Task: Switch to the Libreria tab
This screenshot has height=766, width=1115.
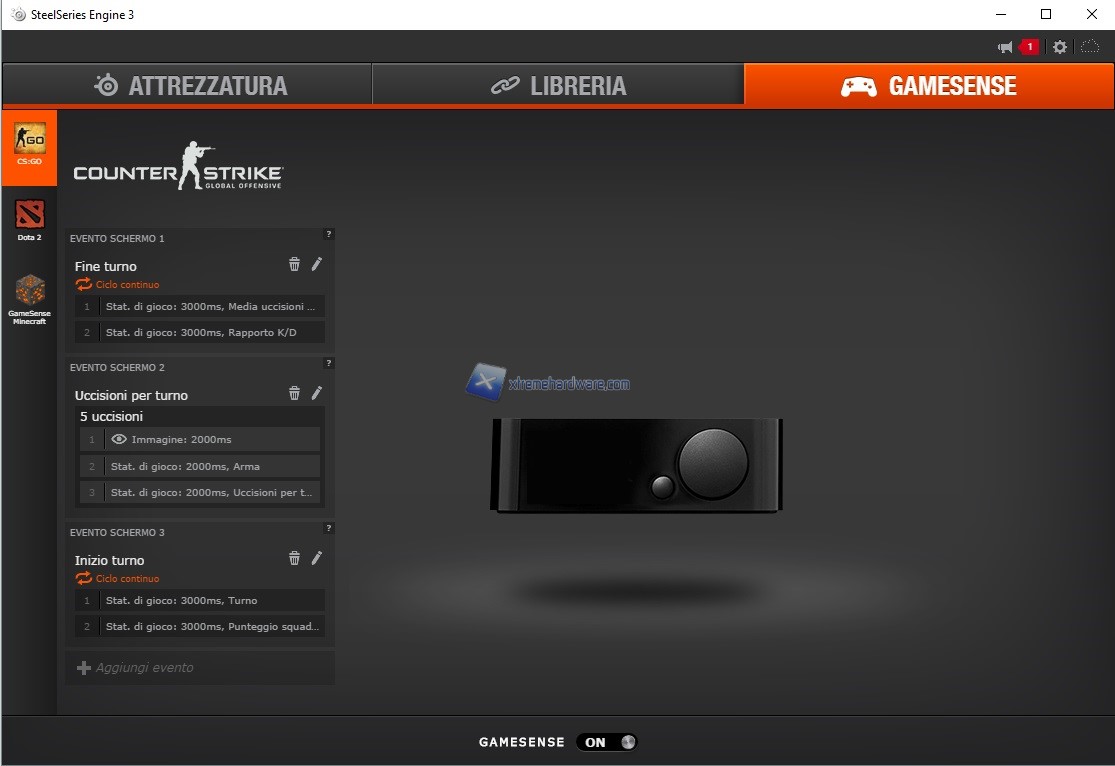Action: (x=558, y=86)
